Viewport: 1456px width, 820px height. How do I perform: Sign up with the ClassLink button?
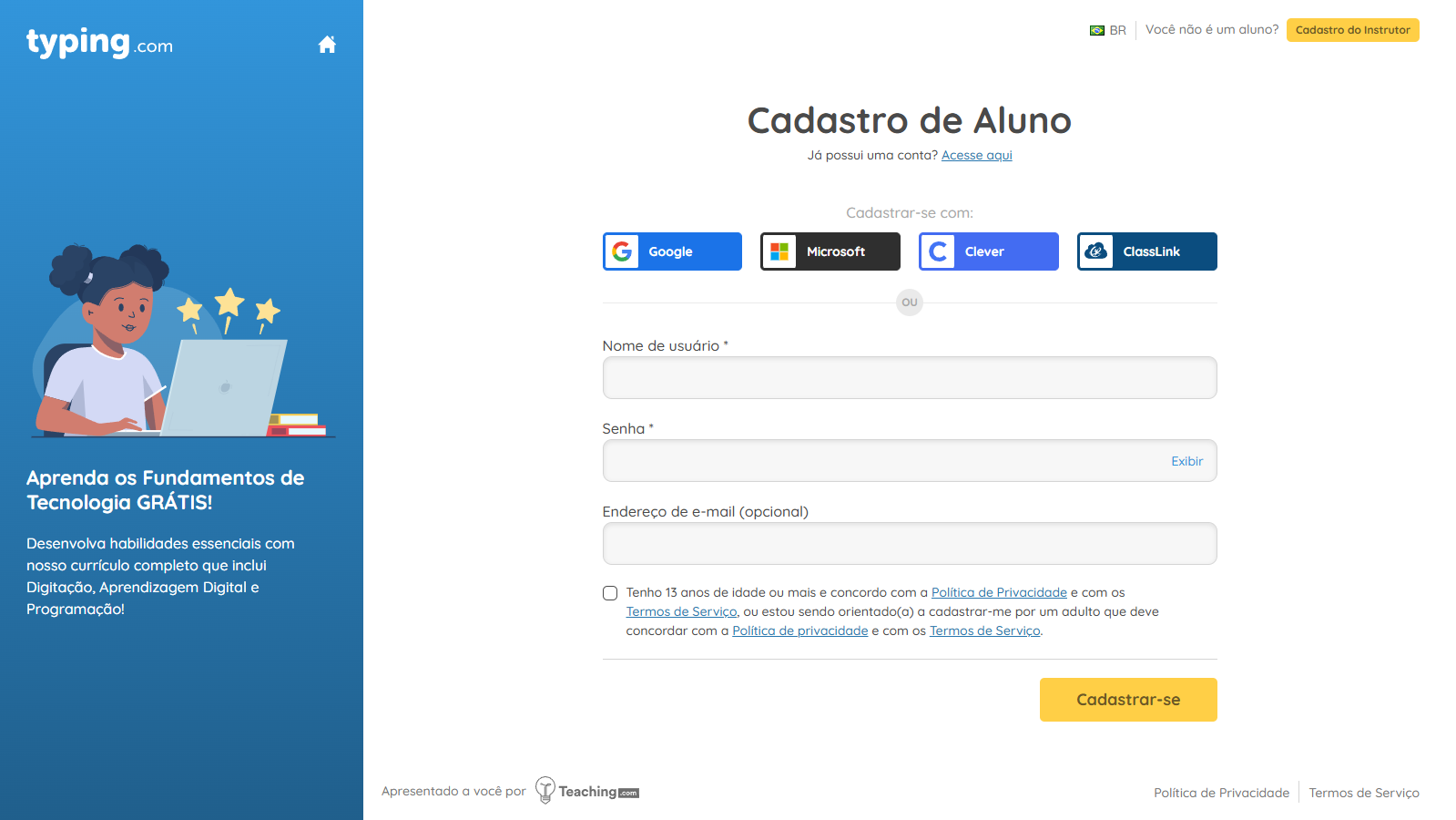[1147, 251]
